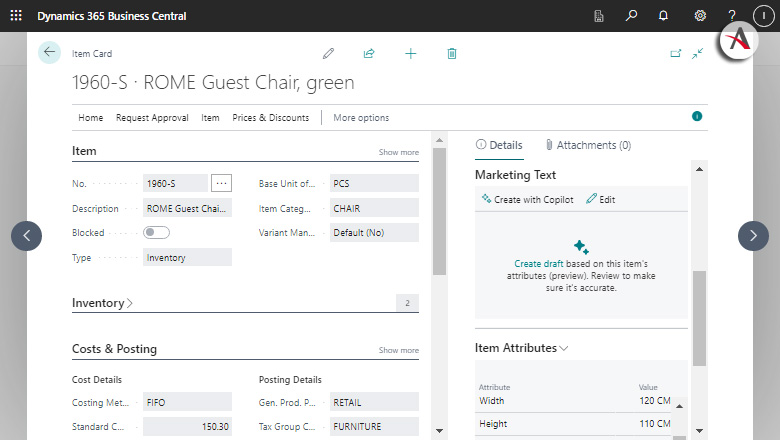Click the Dynamics 365 Business Central title
Screen dimensions: 780x440
coord(111,16)
